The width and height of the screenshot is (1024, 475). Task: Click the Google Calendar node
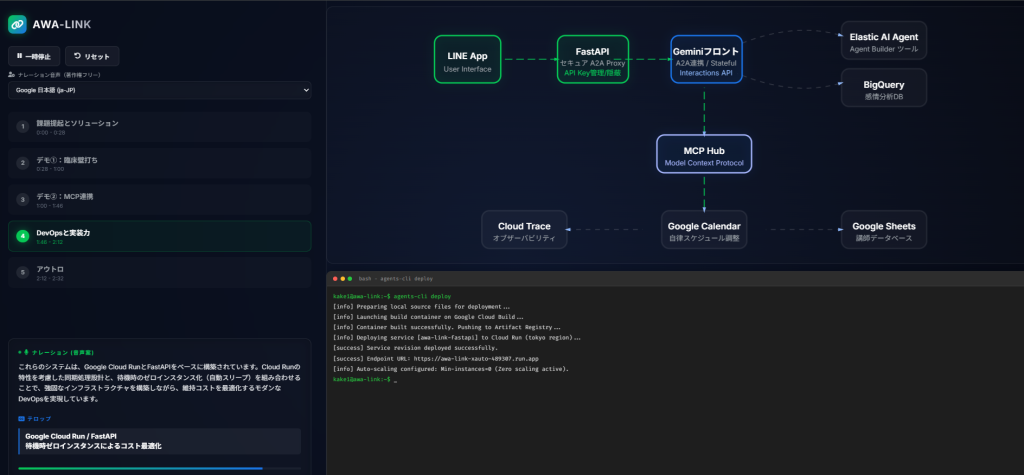coord(704,230)
